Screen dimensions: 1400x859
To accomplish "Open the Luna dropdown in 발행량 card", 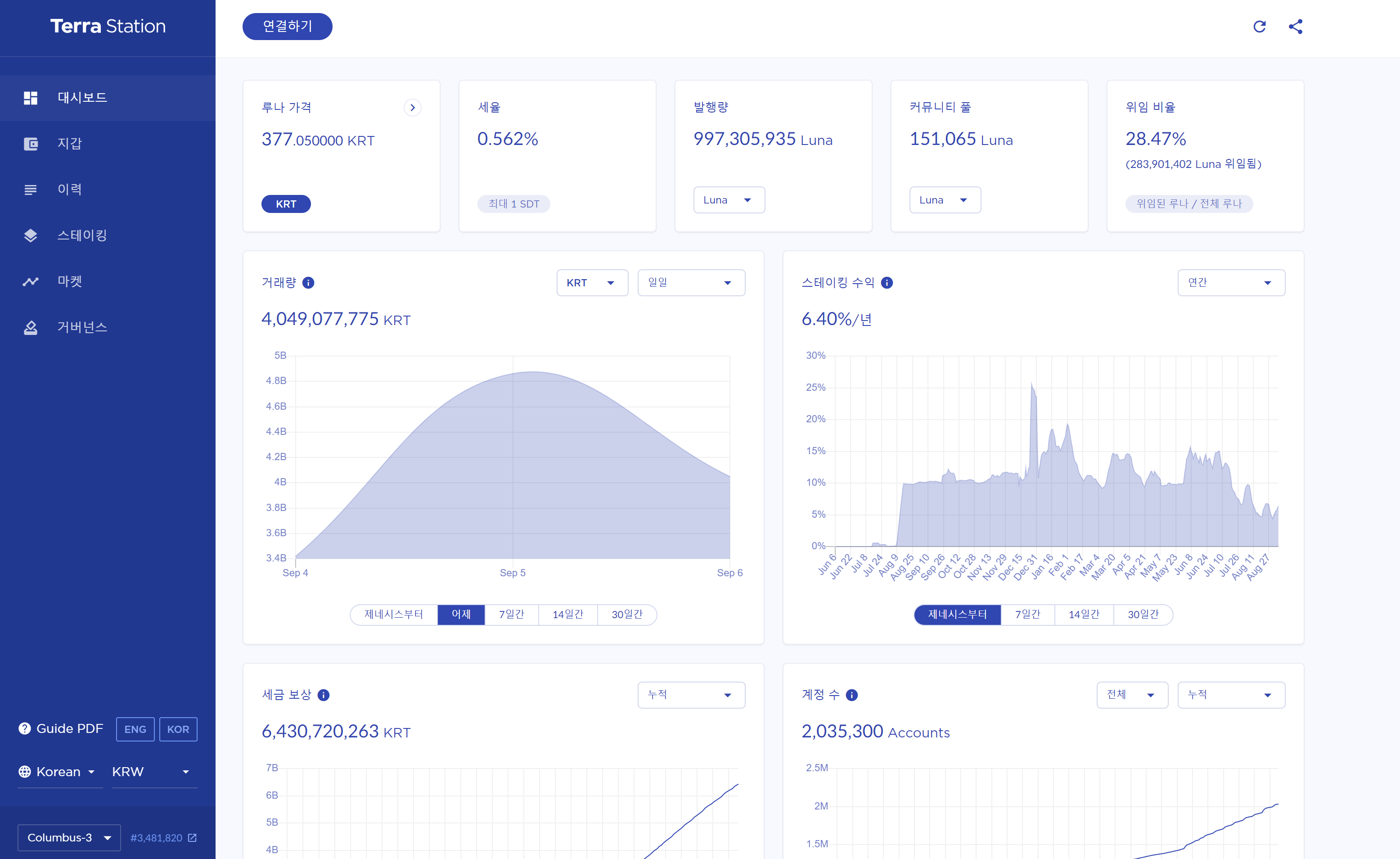I will pos(729,200).
